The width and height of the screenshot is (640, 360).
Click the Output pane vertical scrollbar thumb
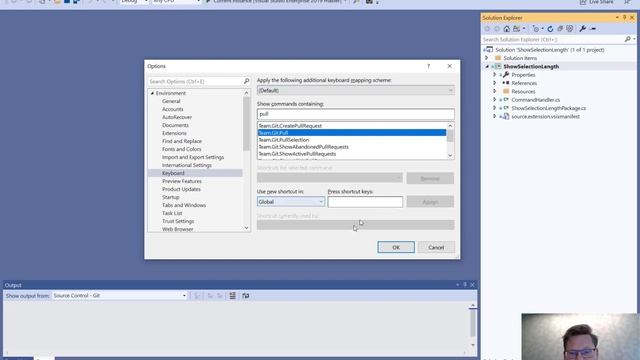click(x=473, y=322)
